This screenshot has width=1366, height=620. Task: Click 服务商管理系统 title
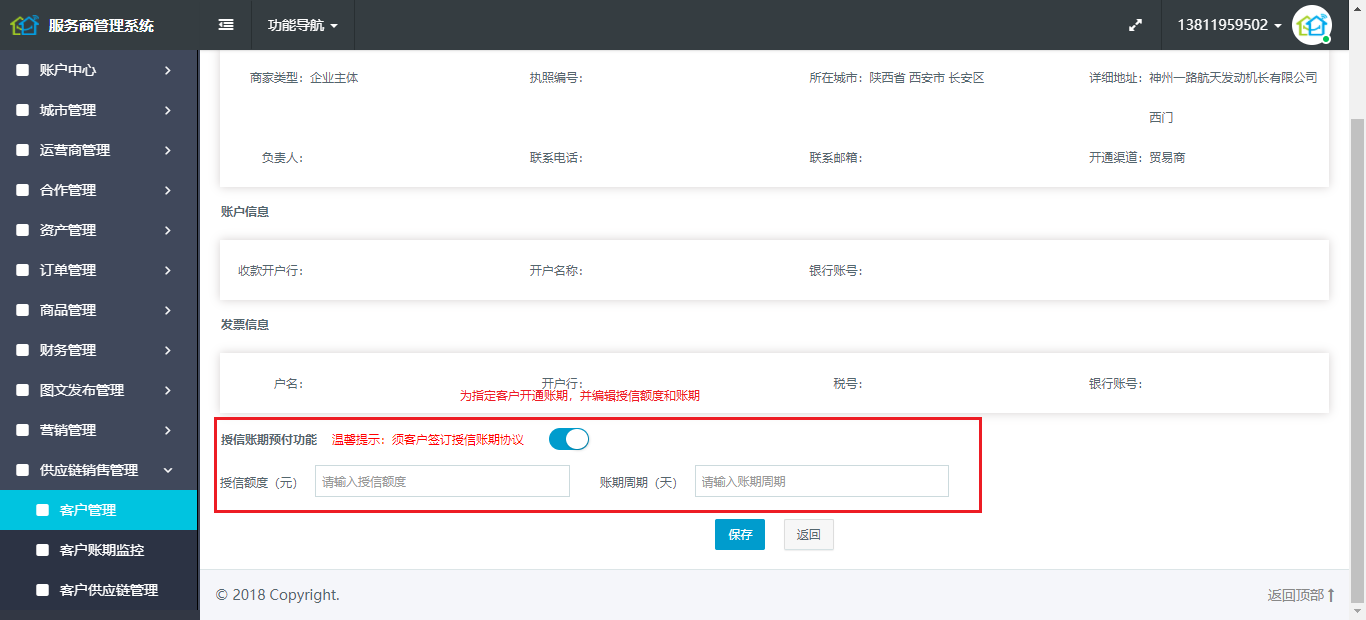(101, 26)
